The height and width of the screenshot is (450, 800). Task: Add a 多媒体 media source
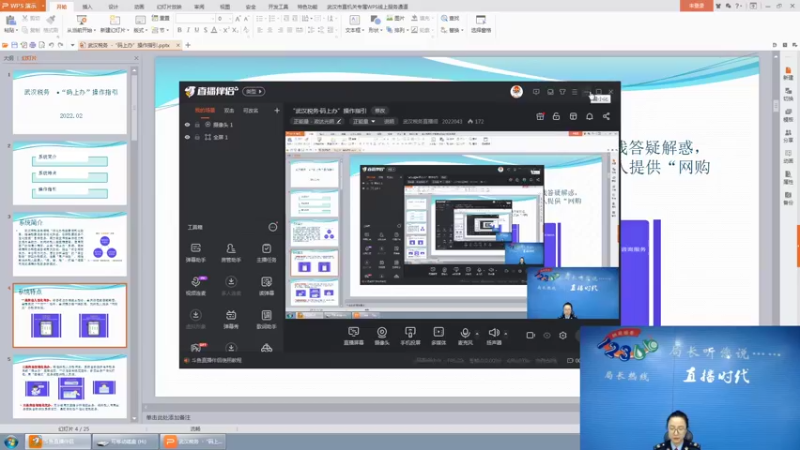[x=438, y=336]
